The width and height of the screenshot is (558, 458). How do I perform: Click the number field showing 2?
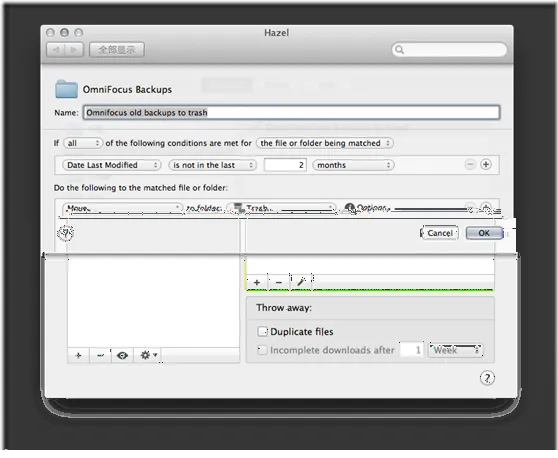coord(285,165)
